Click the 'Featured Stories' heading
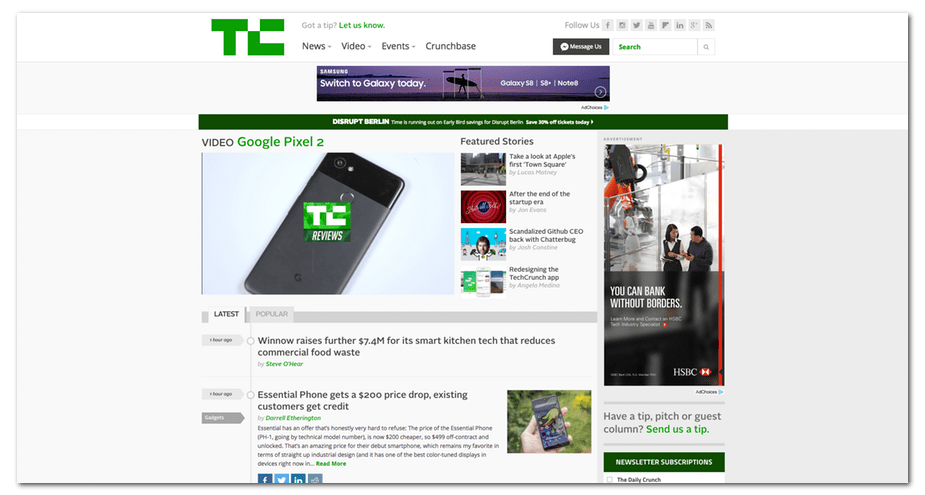This screenshot has height=495, width=925. click(497, 142)
